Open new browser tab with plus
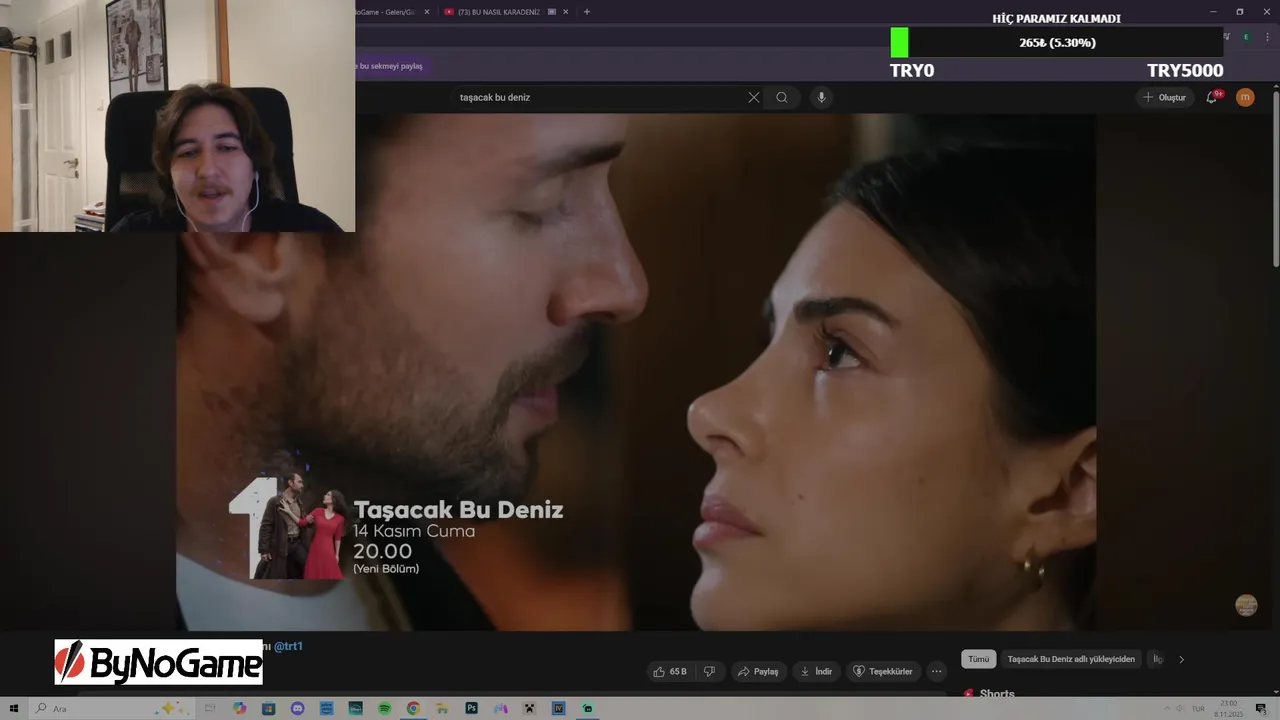The height and width of the screenshot is (720, 1280). [587, 12]
